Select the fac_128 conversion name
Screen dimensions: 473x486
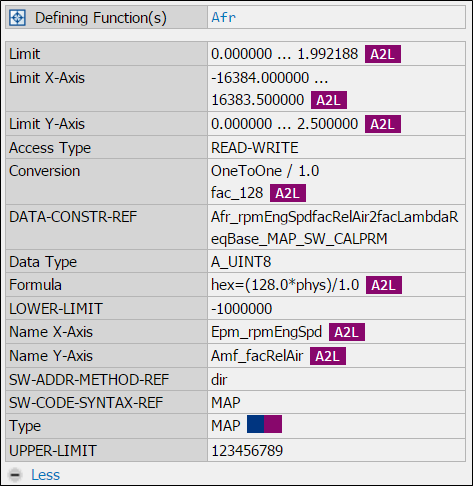(237, 193)
